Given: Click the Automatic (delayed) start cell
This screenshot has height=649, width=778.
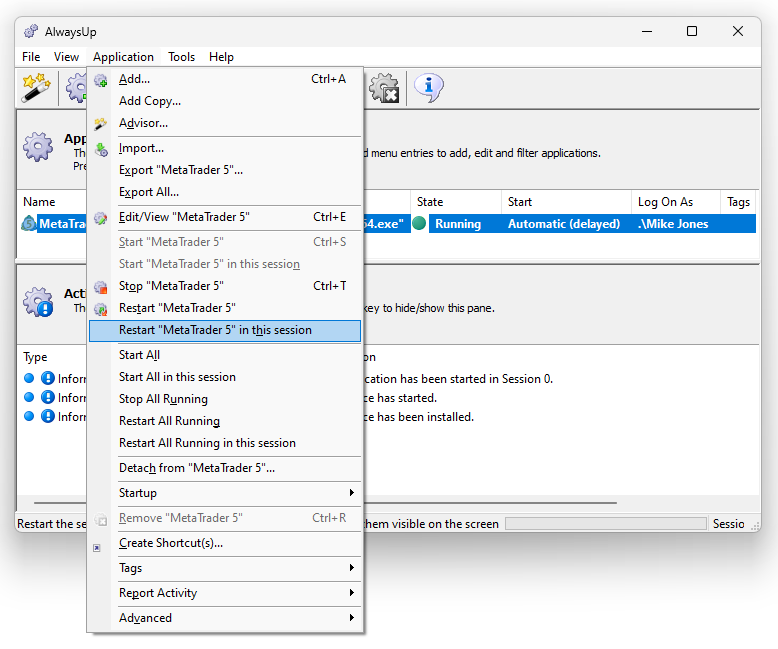Looking at the screenshot, I should click(x=564, y=224).
